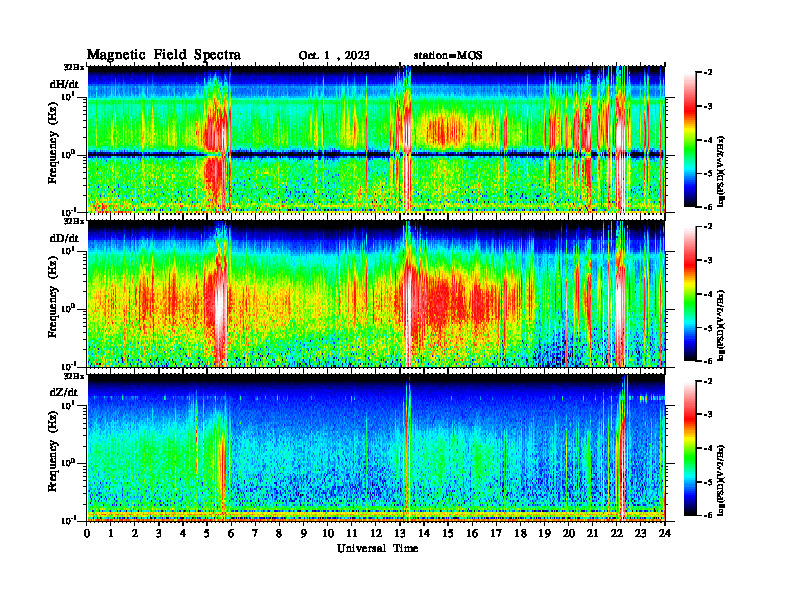This screenshot has width=792, height=612.
Task: Click the "Oct. 1, 2023" date text
Action: [334, 56]
